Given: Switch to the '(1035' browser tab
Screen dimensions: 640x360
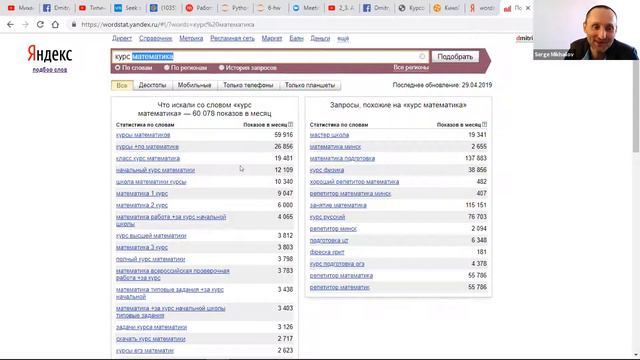Looking at the screenshot, I should [x=163, y=8].
